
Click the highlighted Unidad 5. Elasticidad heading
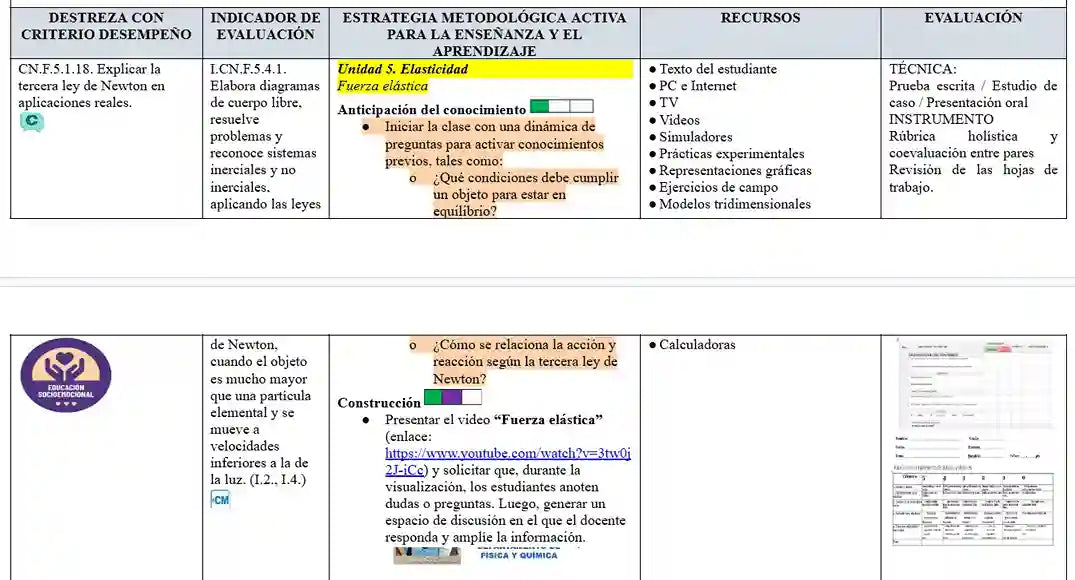tap(403, 69)
